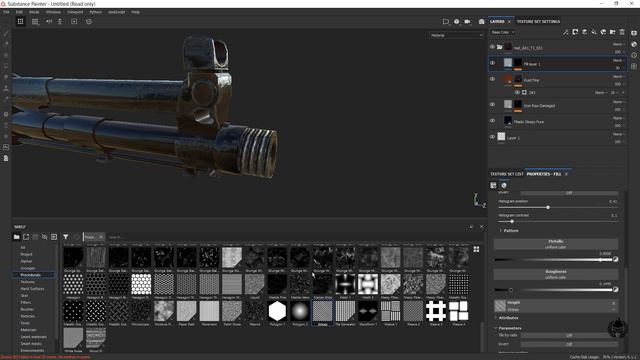Hide the top folder layer group
The height and width of the screenshot is (360, 640).
click(492, 47)
